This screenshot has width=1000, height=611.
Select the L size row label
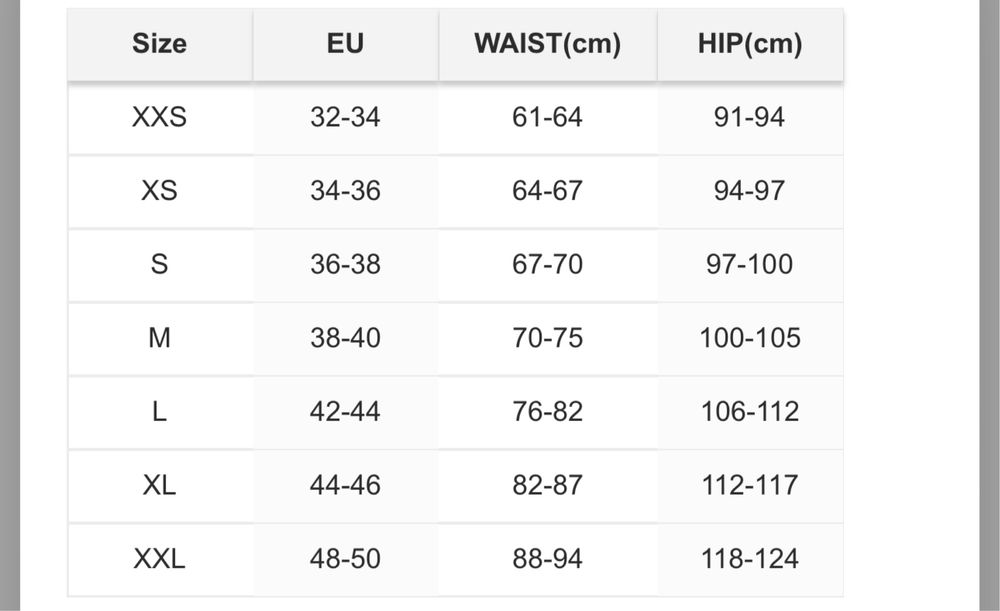coord(159,411)
